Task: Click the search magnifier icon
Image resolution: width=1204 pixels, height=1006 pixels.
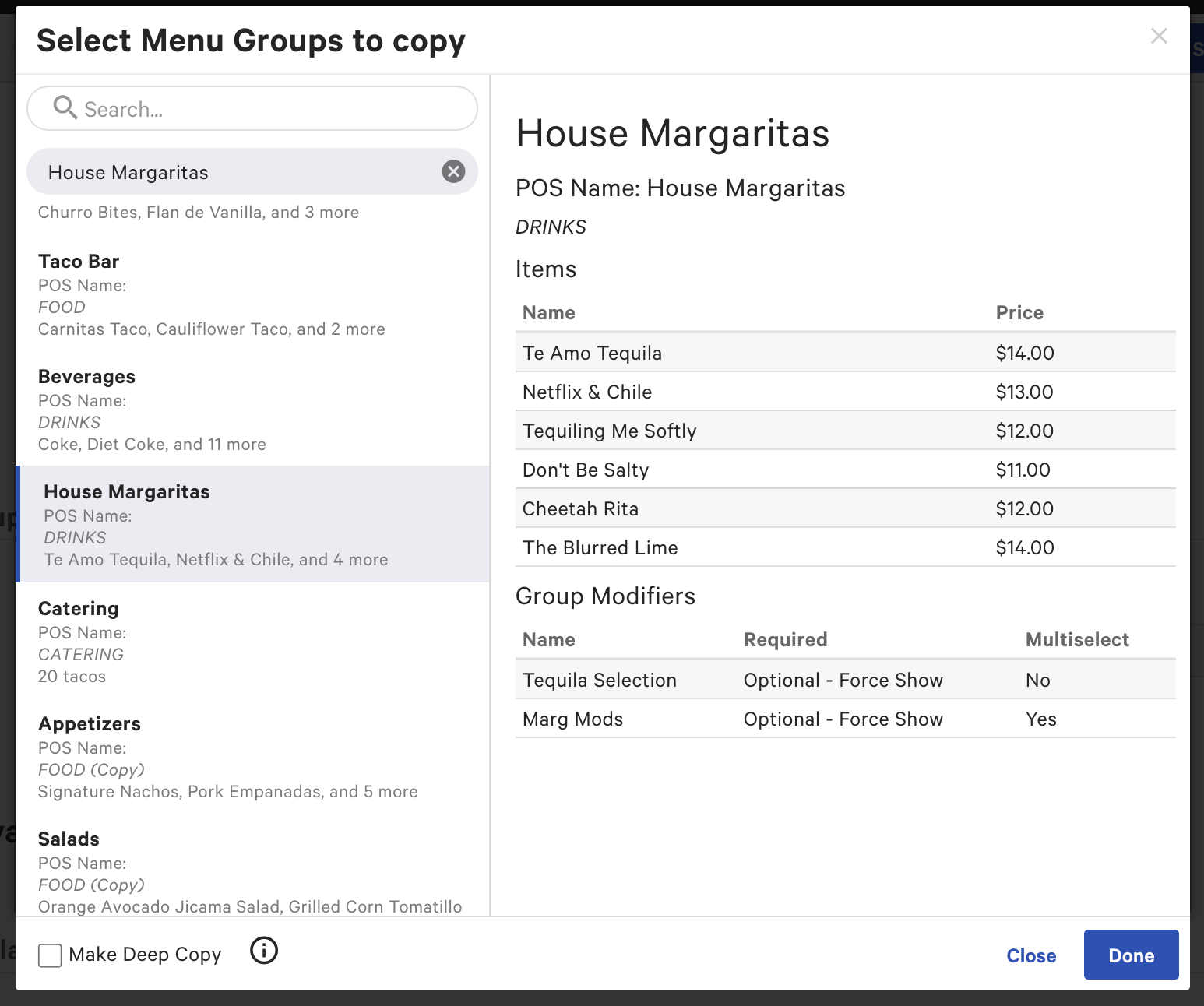Action: (66, 108)
